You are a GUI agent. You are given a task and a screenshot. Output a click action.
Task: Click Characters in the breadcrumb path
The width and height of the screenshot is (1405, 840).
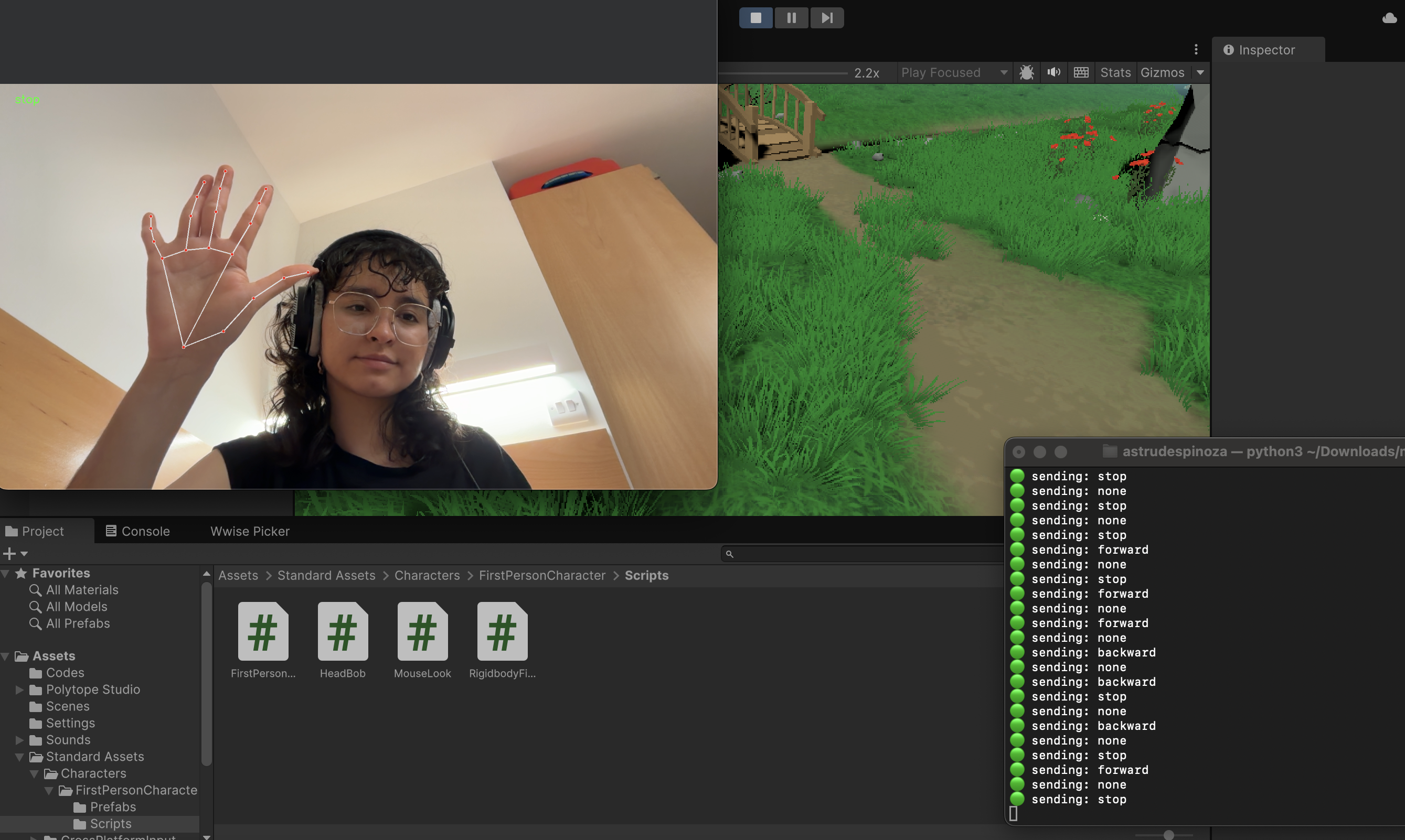427,575
